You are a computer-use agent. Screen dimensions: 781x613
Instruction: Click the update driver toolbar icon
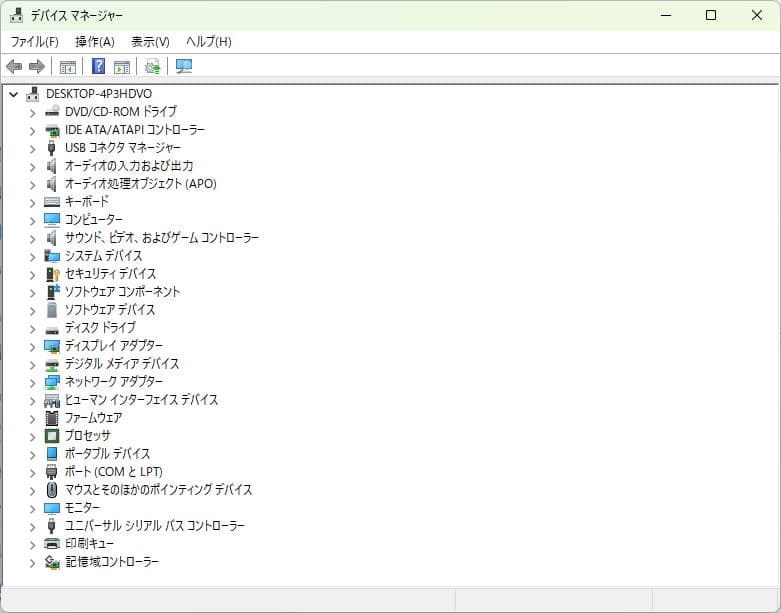point(152,66)
